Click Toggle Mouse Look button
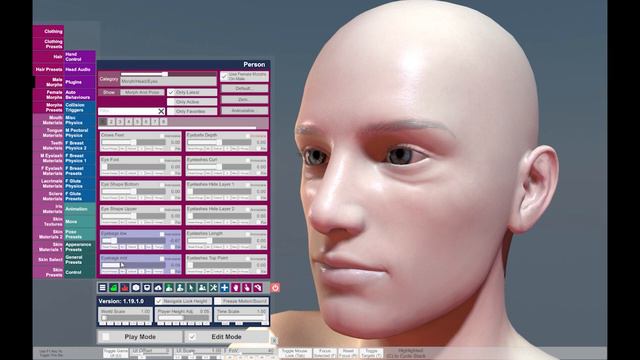 [x=295, y=353]
